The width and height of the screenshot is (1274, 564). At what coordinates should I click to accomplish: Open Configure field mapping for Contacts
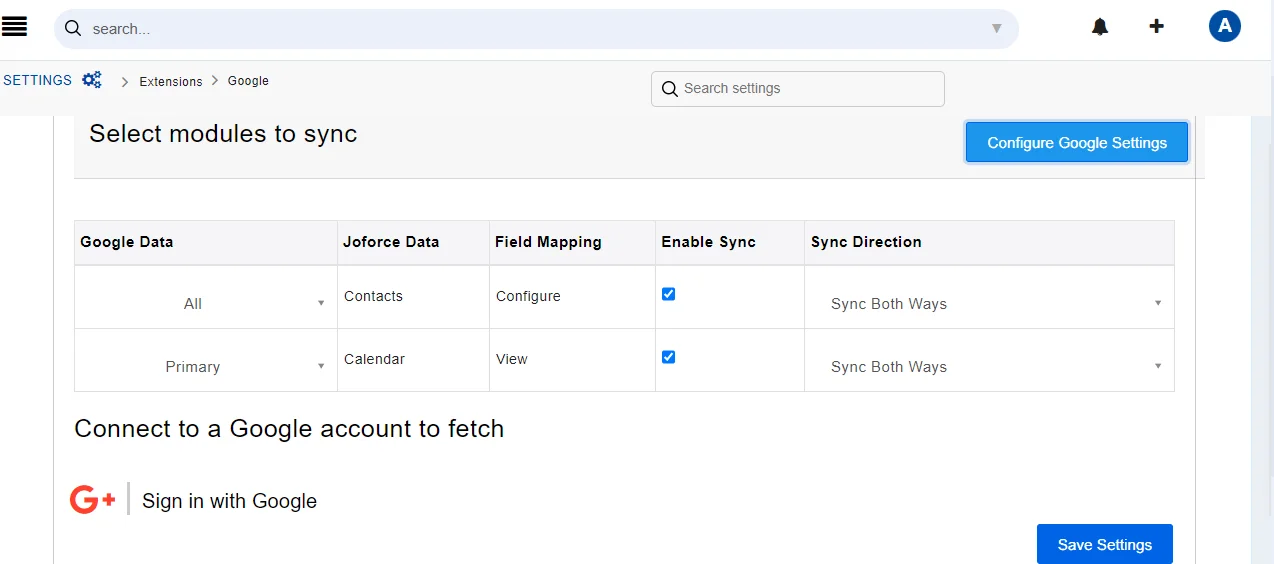[x=528, y=296]
